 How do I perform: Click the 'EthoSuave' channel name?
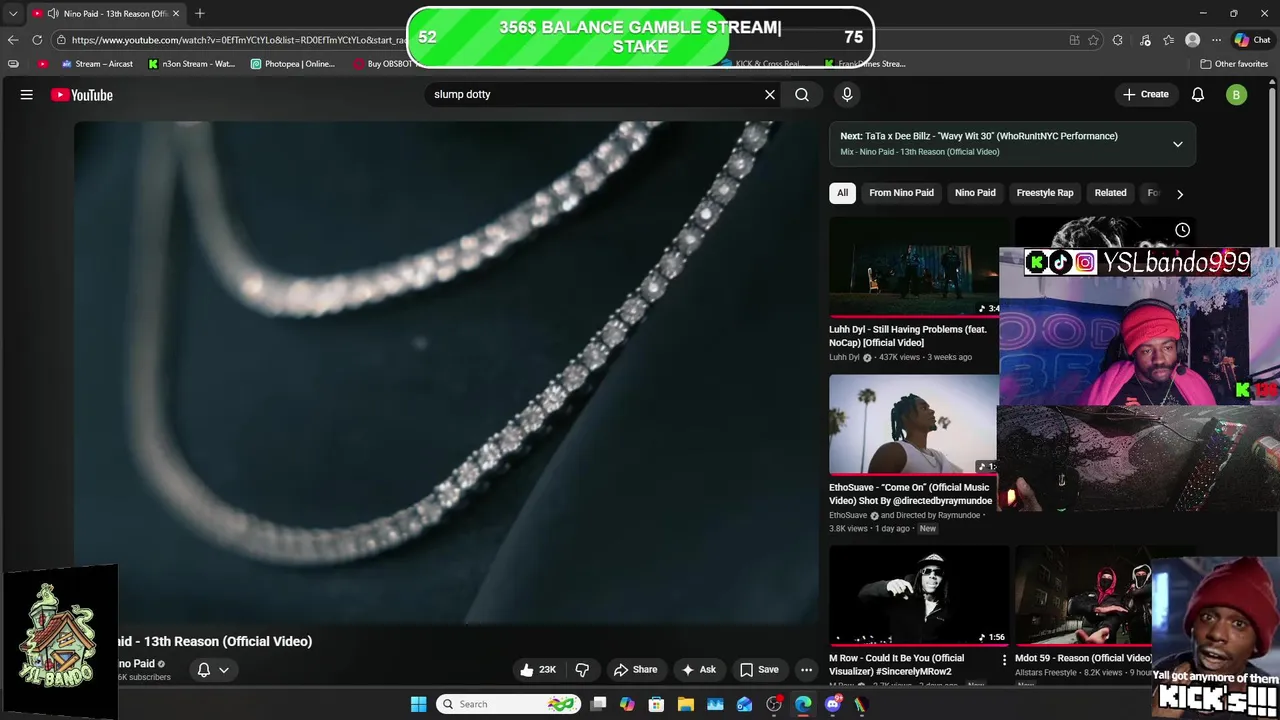848,515
